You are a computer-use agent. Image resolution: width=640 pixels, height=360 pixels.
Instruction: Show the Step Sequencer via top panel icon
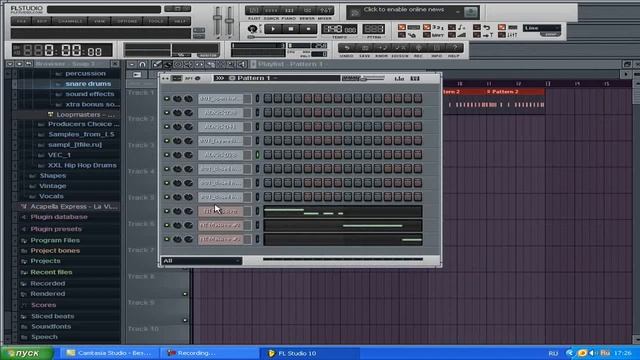pos(271,10)
